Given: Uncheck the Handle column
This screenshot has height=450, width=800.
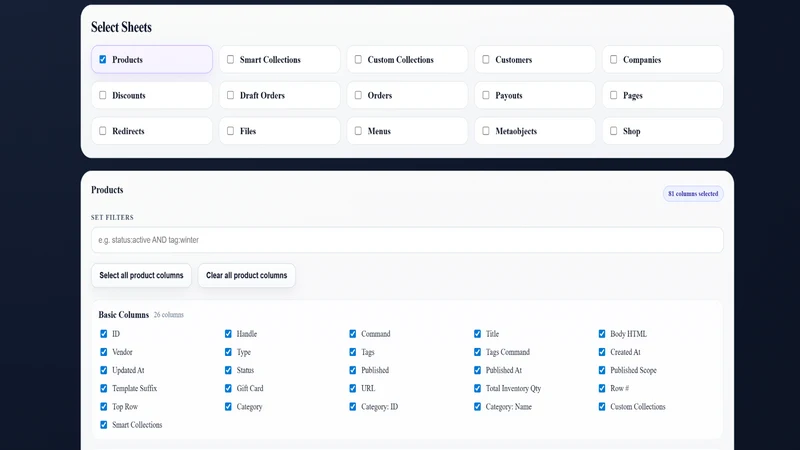Looking at the screenshot, I should pyautogui.click(x=228, y=334).
